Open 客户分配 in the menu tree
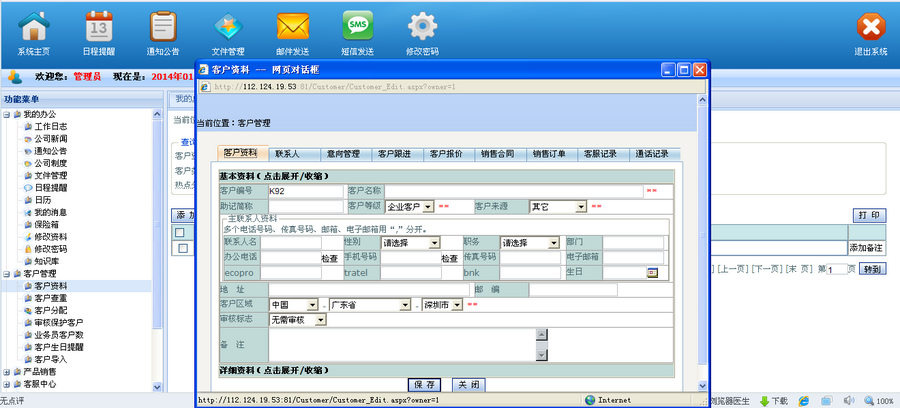This screenshot has height=408, width=900. 51,310
